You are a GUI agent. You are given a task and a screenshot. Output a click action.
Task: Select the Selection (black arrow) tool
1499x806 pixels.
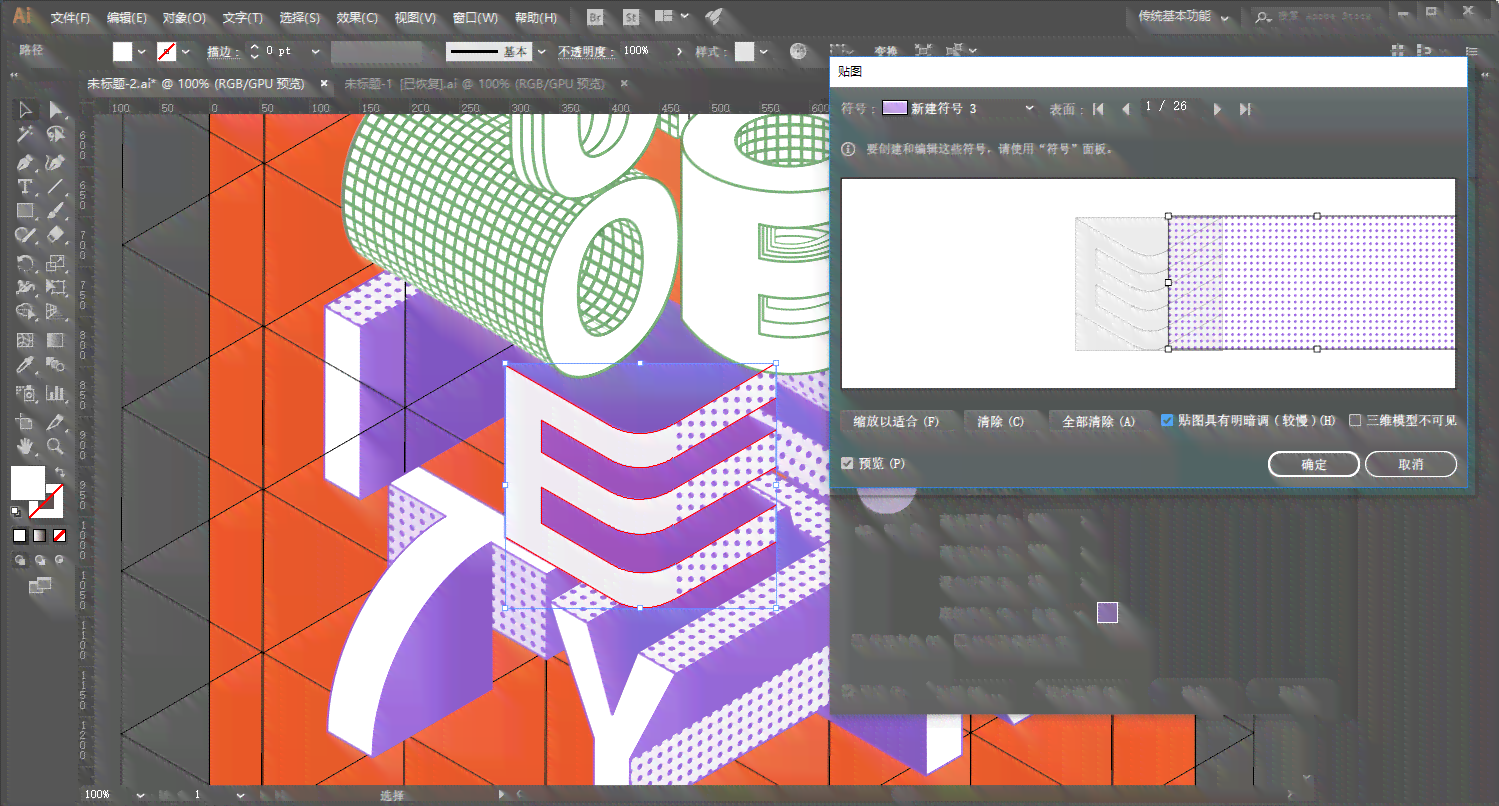[x=25, y=110]
